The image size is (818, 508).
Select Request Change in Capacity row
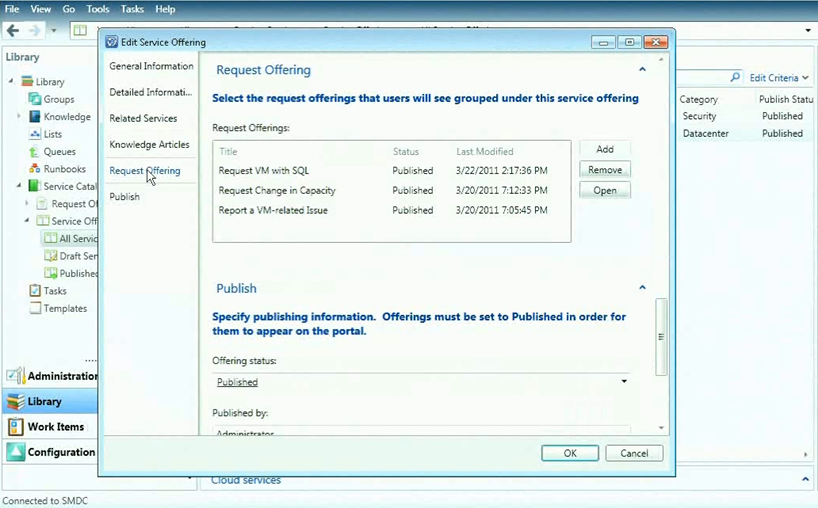point(277,190)
